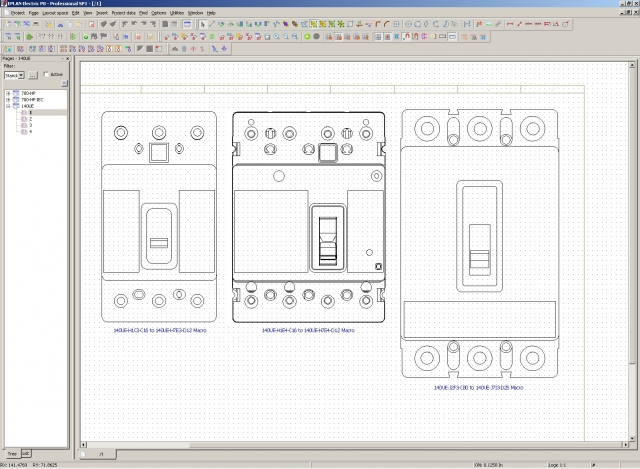Click the dark triangle icon in third toolbar
The height and width of the screenshot is (469, 640).
[x=140, y=49]
